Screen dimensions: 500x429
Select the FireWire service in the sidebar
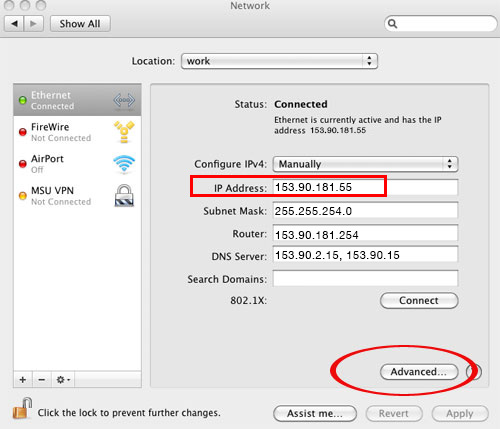pyautogui.click(x=77, y=132)
